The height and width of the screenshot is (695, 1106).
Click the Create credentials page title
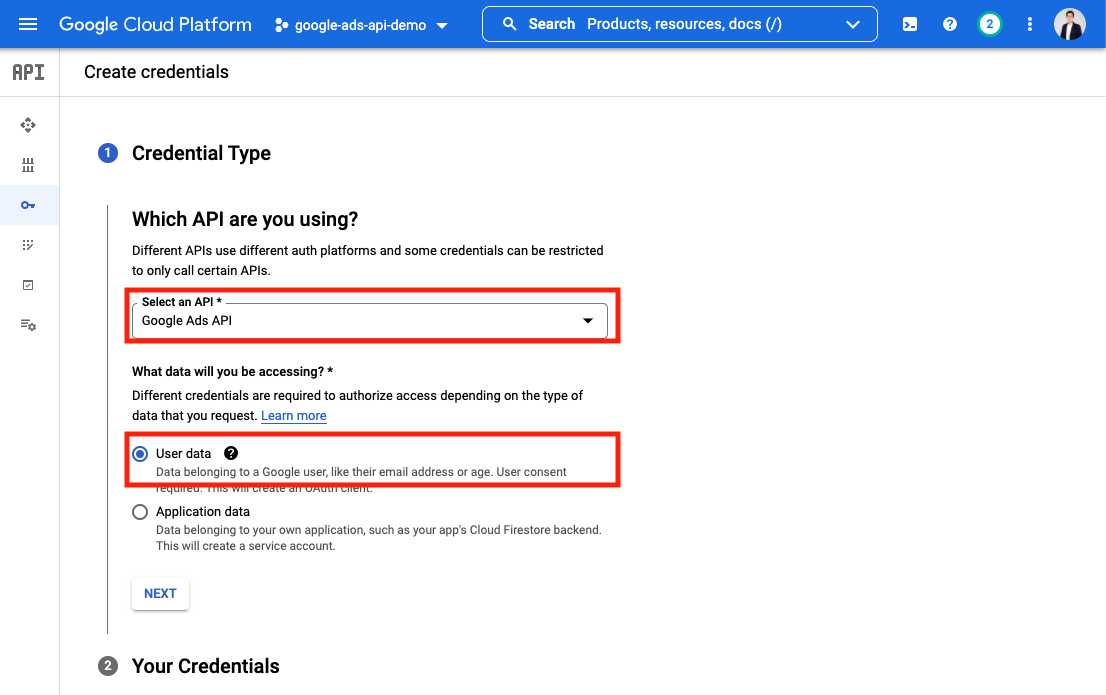tap(157, 72)
